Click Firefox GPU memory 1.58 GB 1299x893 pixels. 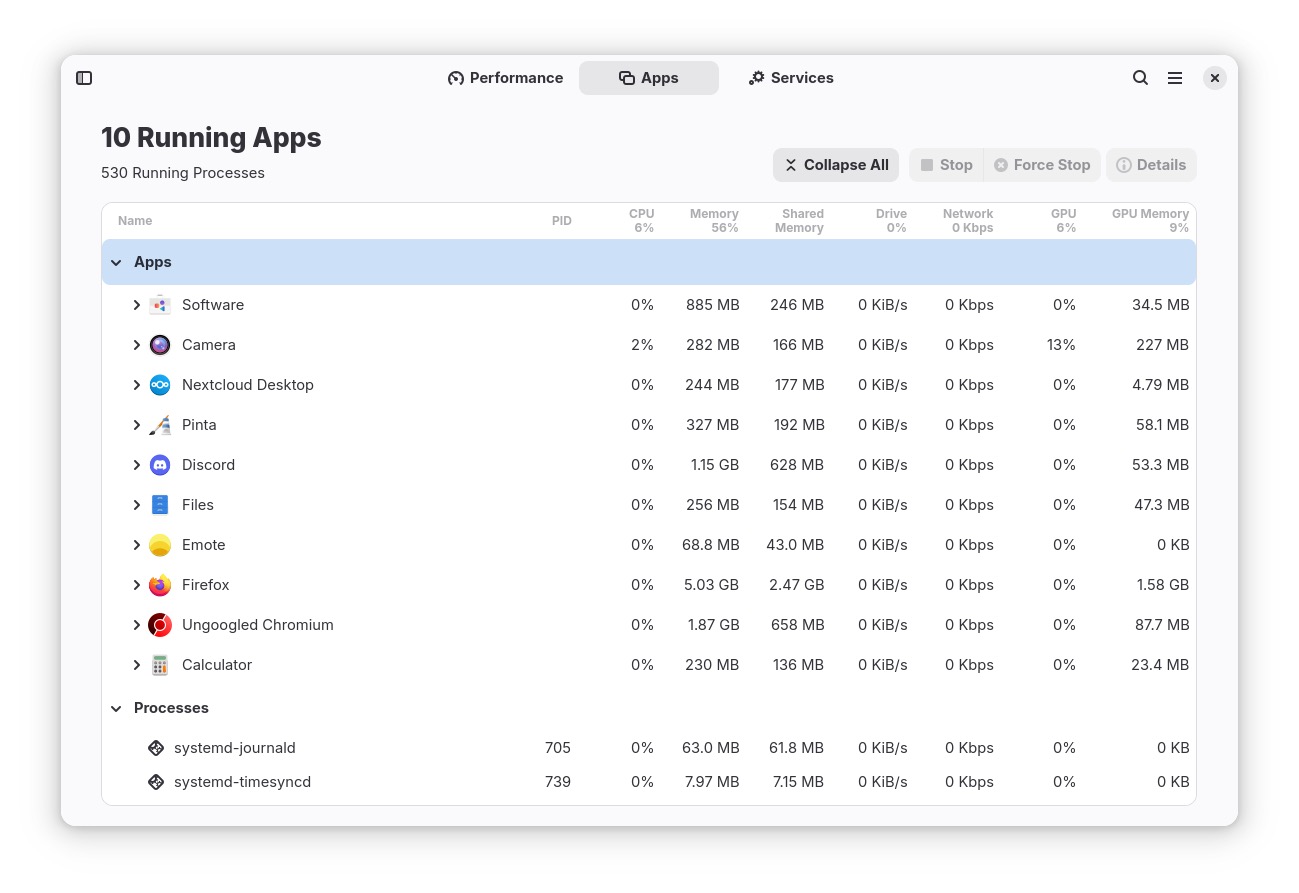click(1162, 585)
